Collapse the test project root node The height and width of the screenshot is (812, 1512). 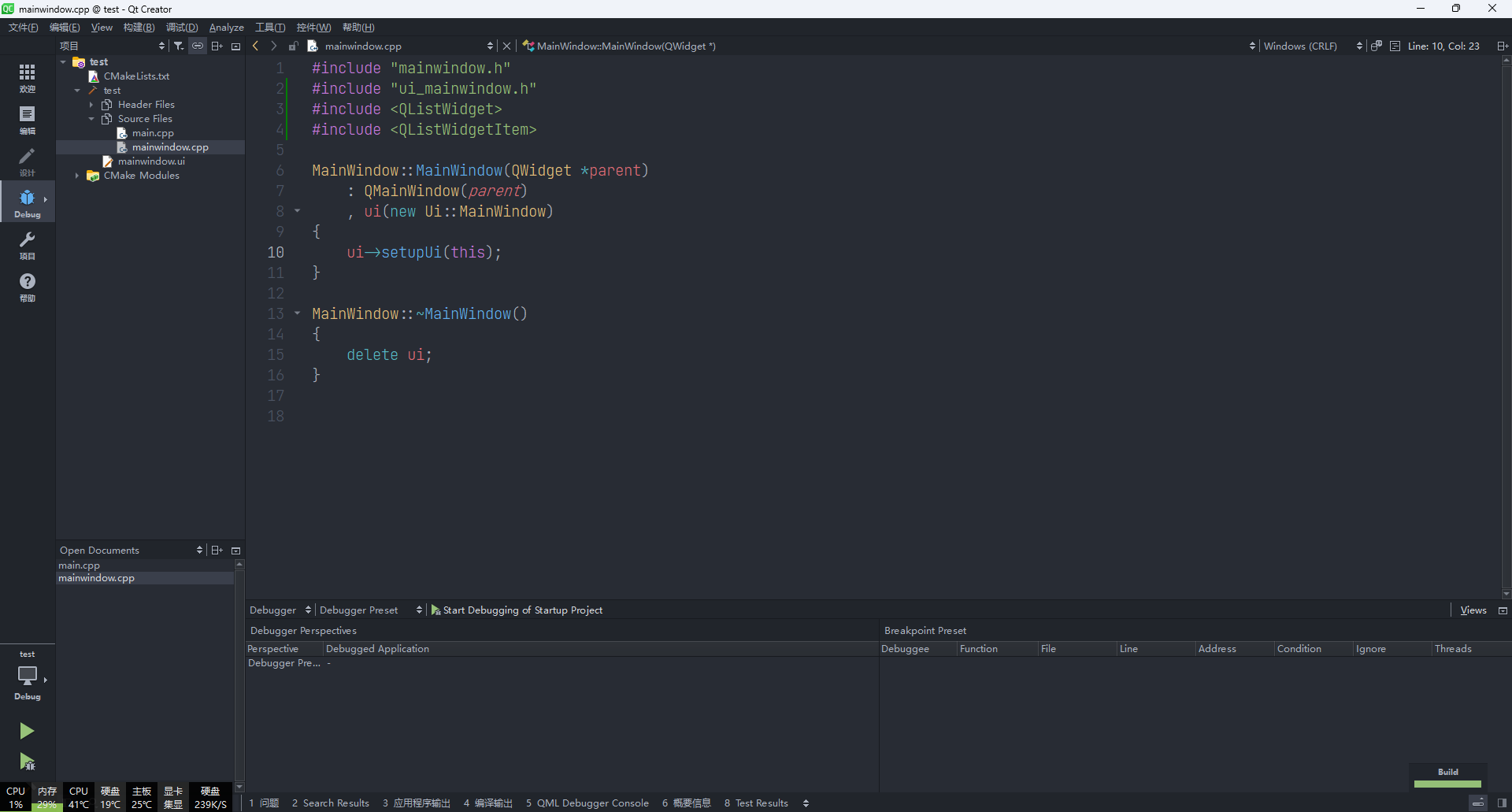point(63,61)
